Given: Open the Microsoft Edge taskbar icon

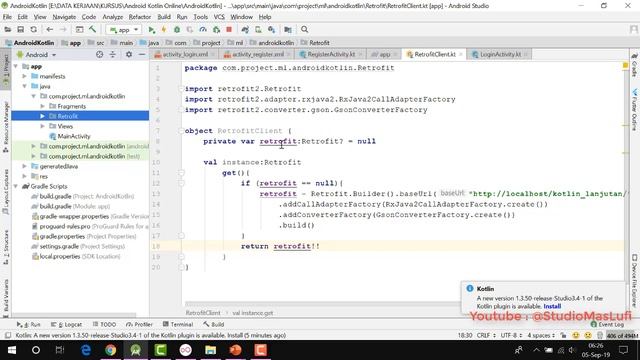Looking at the screenshot, I should 86,350.
